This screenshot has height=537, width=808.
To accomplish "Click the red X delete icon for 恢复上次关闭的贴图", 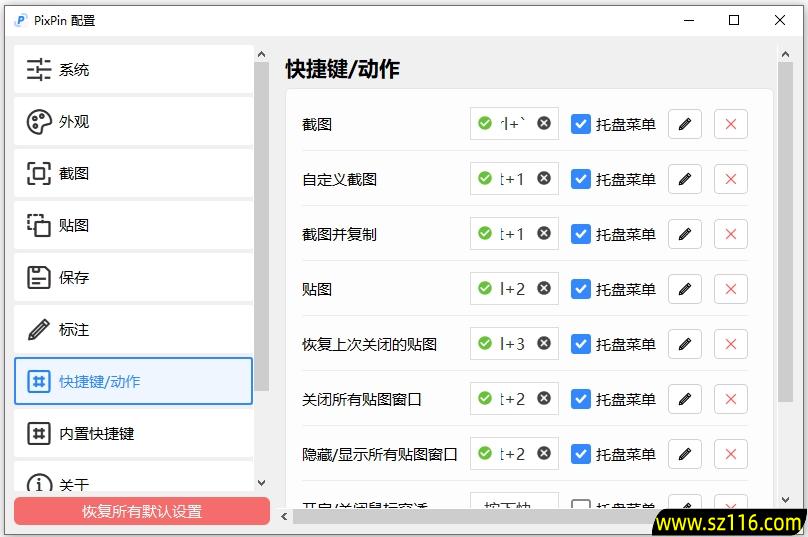I will (x=730, y=344).
